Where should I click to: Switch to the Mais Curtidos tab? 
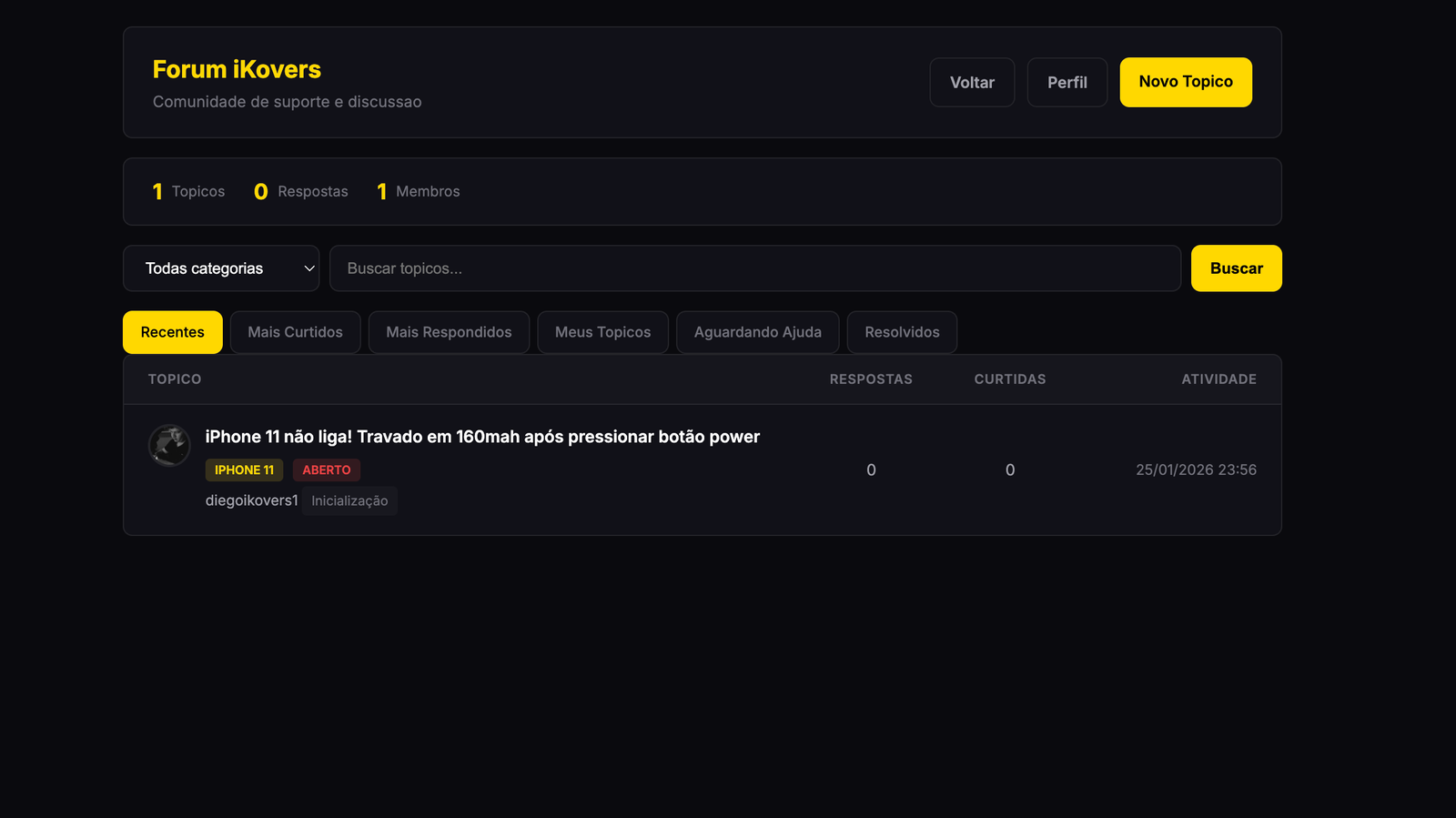tap(295, 332)
